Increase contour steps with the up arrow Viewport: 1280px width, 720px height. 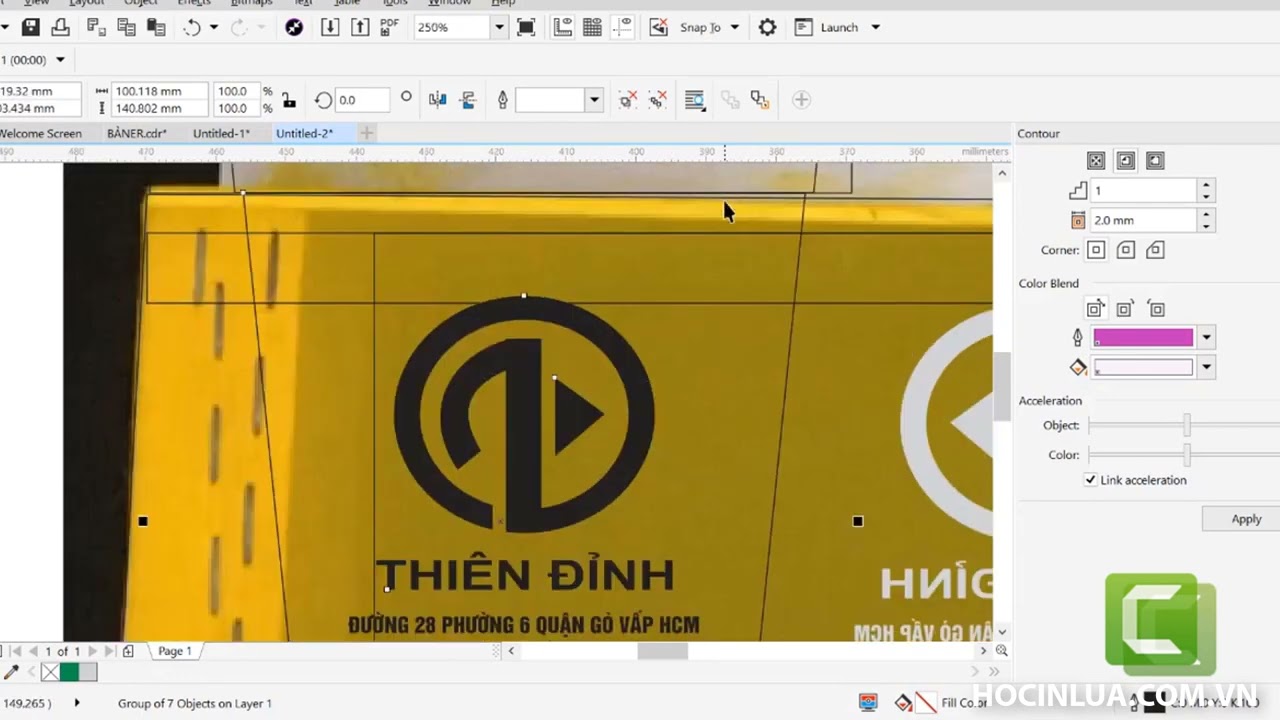click(x=1207, y=185)
